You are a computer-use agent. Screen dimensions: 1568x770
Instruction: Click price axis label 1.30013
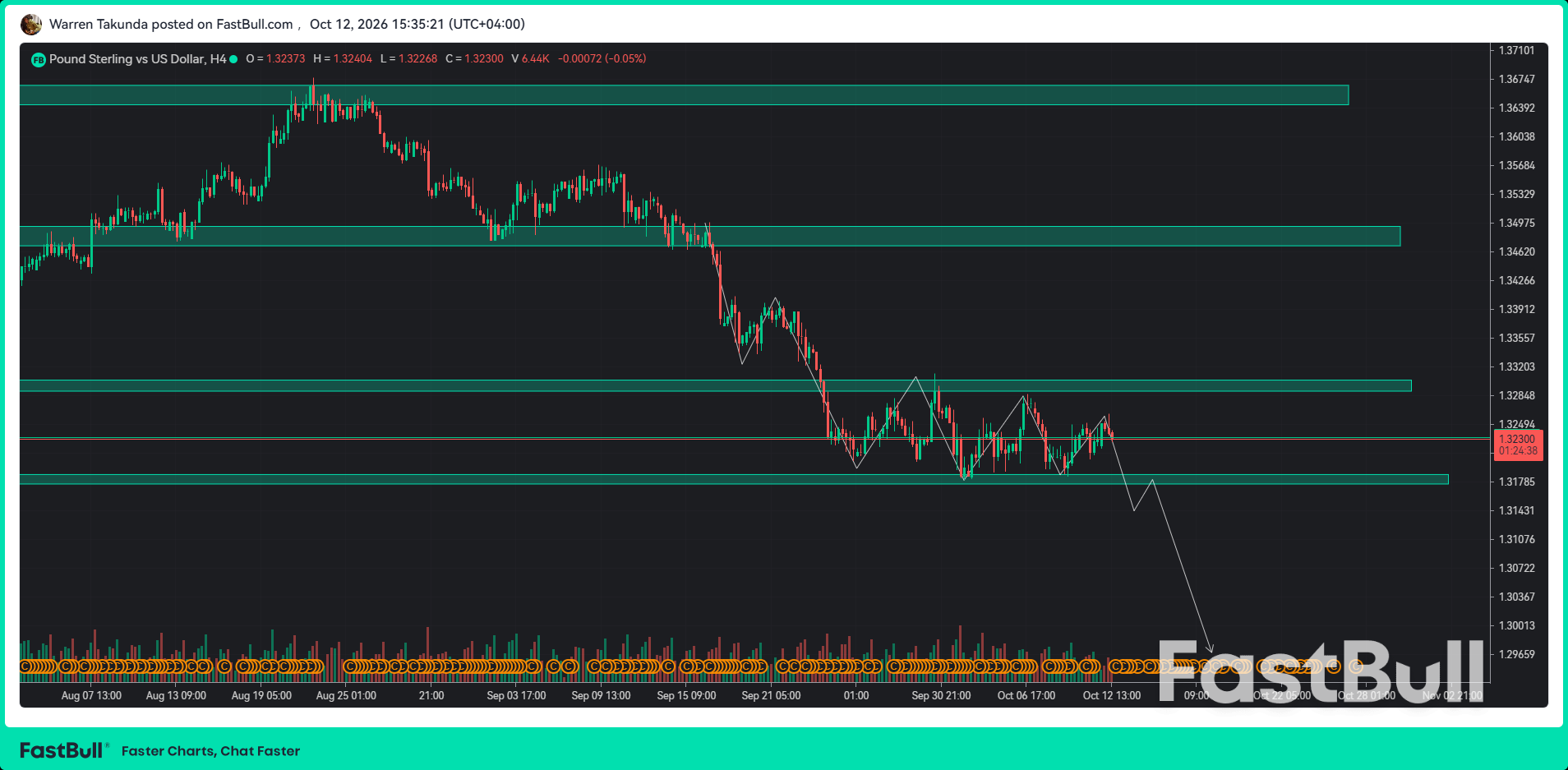coord(1516,626)
